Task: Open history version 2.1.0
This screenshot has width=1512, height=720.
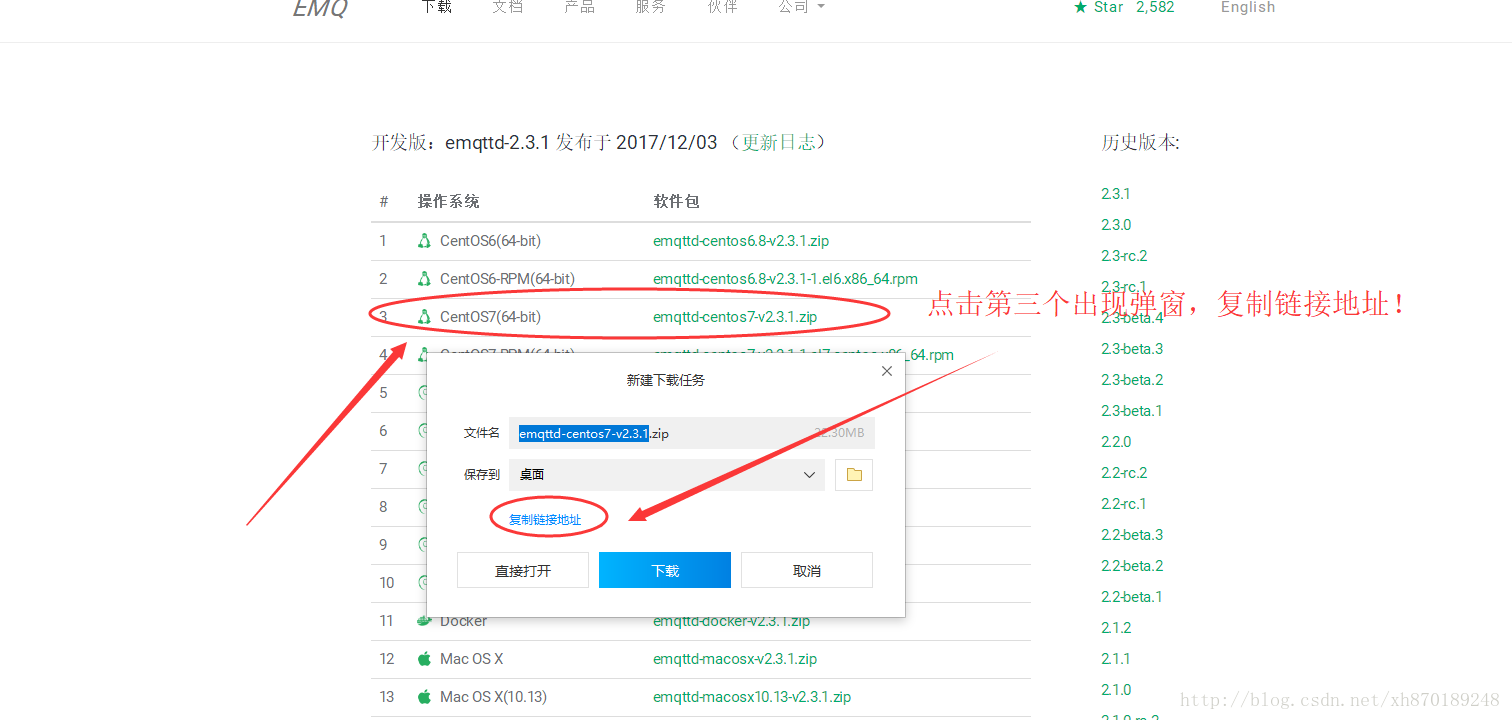Action: coord(1116,690)
